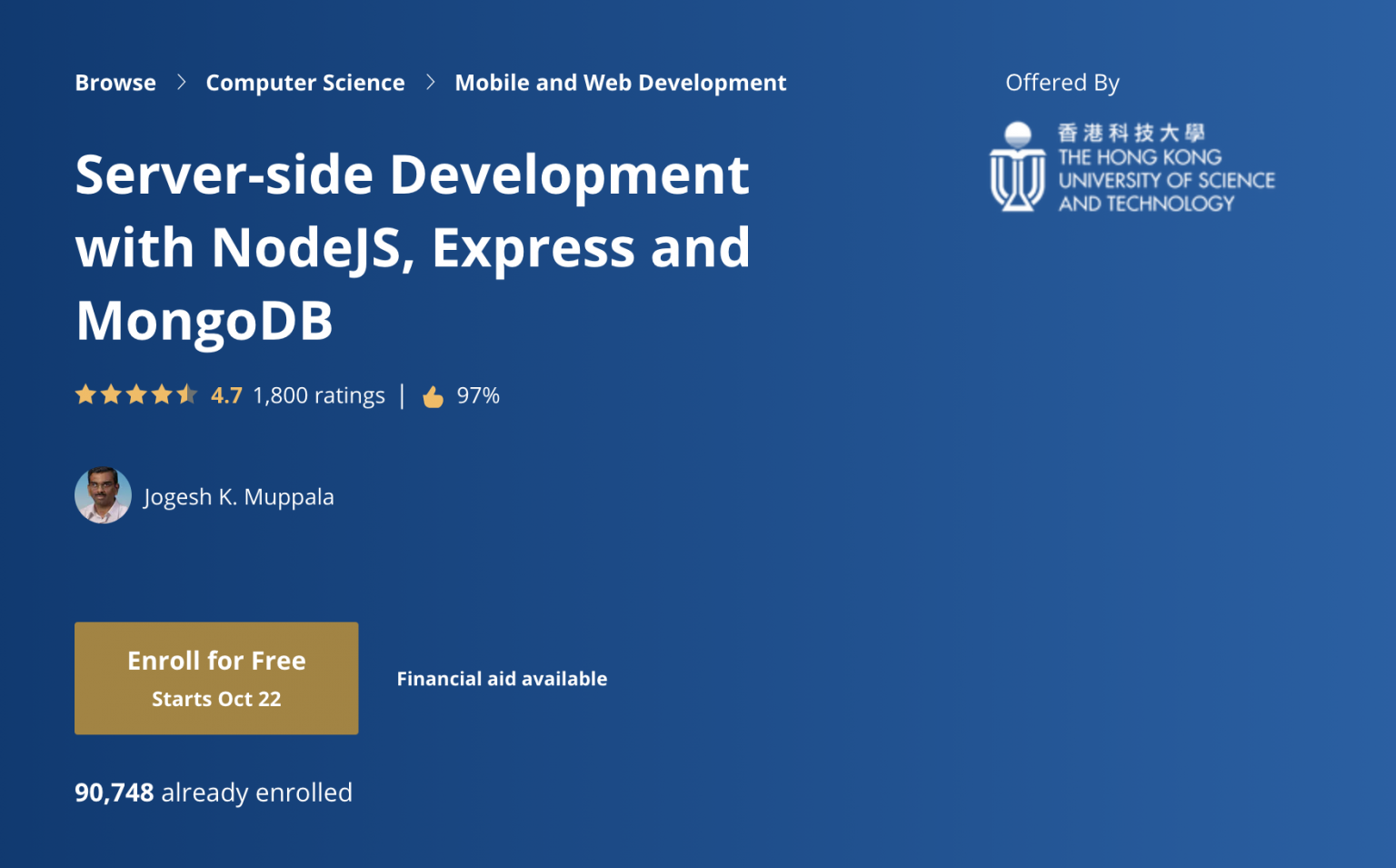
Task: Click the star rating icons
Action: coord(136,394)
